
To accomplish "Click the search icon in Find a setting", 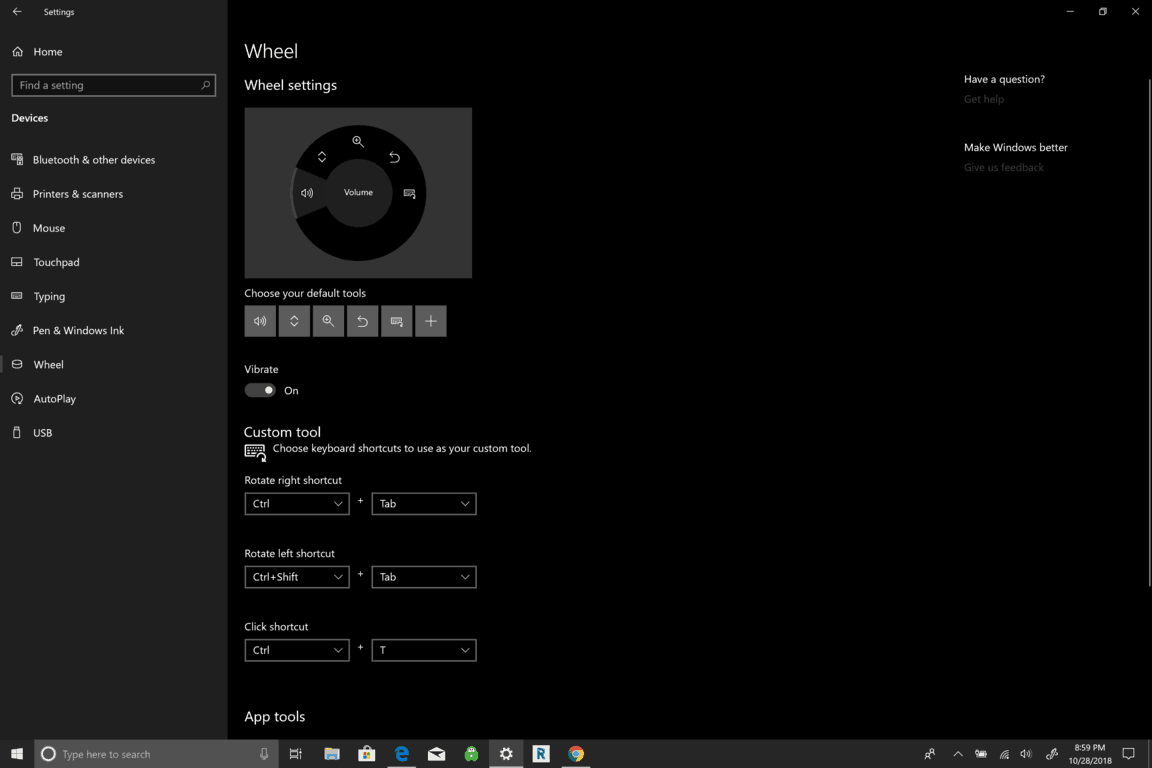I will (x=206, y=85).
